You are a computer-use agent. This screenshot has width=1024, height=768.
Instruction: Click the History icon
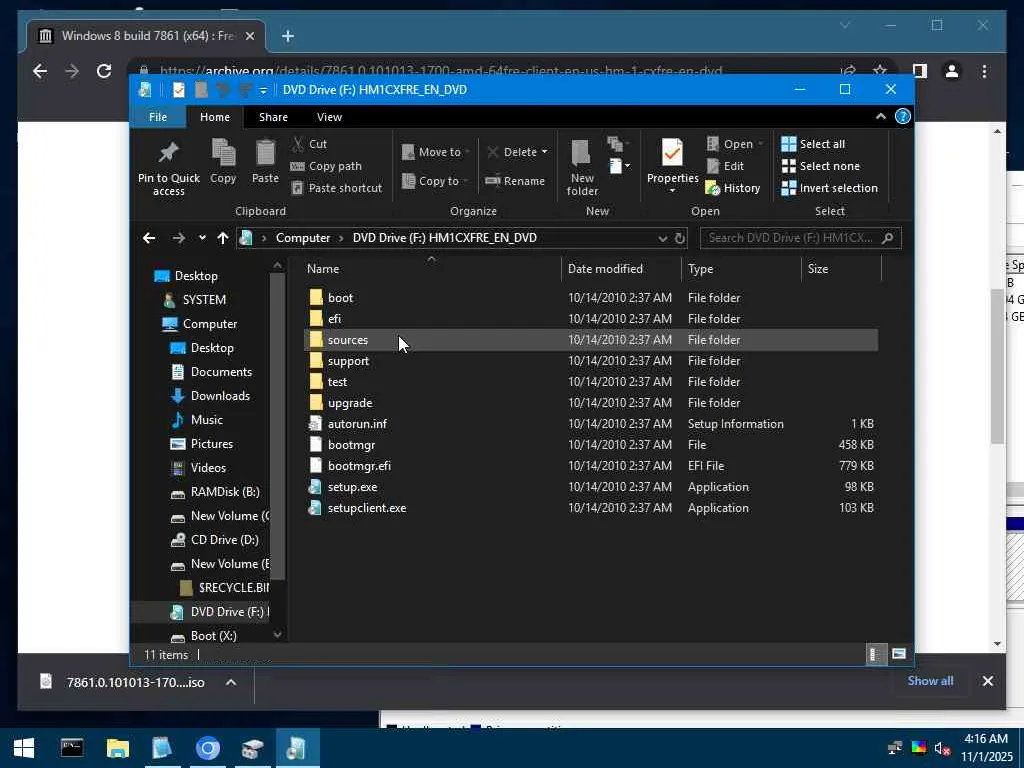click(712, 188)
